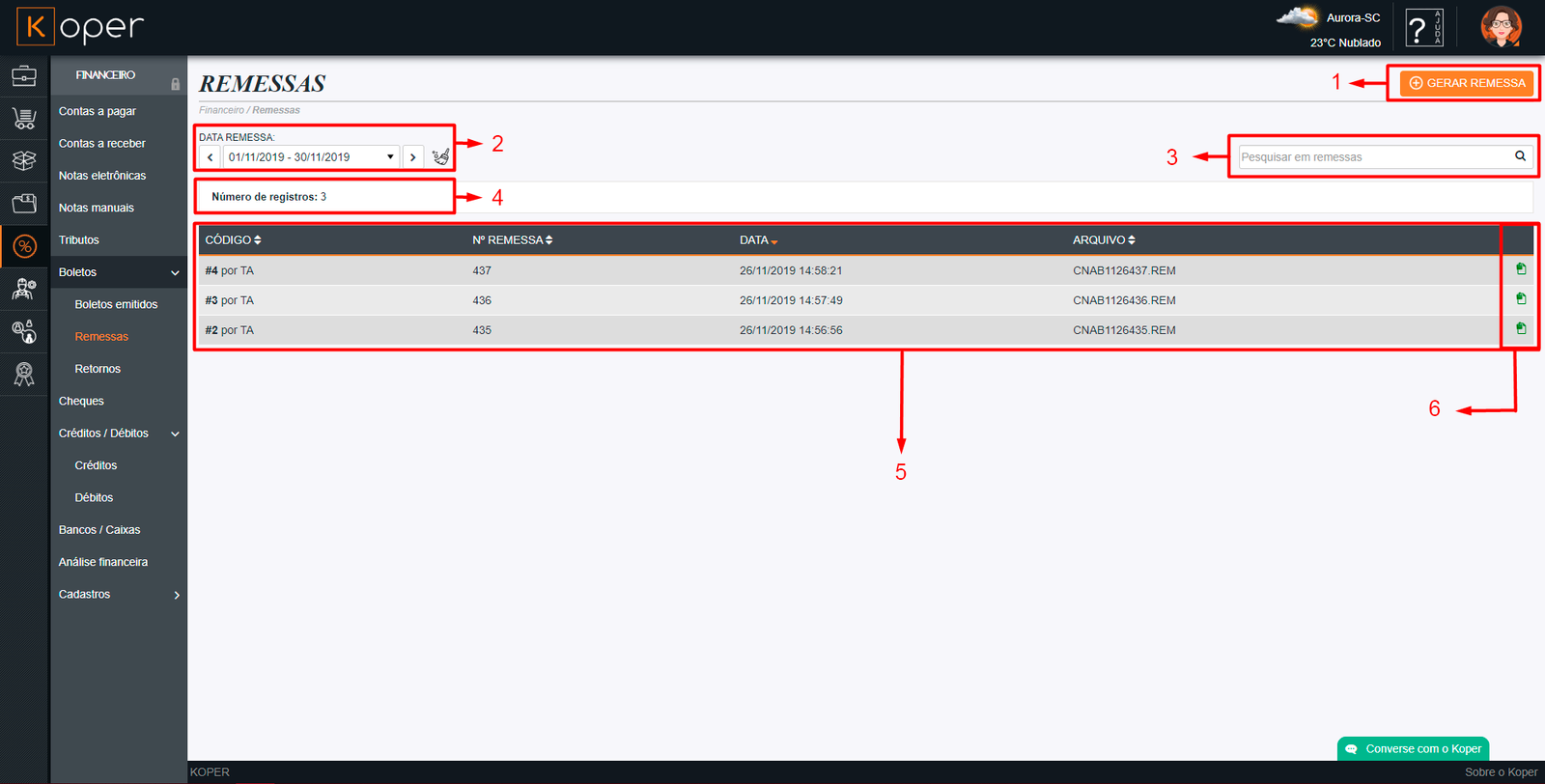Image resolution: width=1545 pixels, height=784 pixels.
Task: Click the Ajuda help icon
Action: (x=1423, y=27)
